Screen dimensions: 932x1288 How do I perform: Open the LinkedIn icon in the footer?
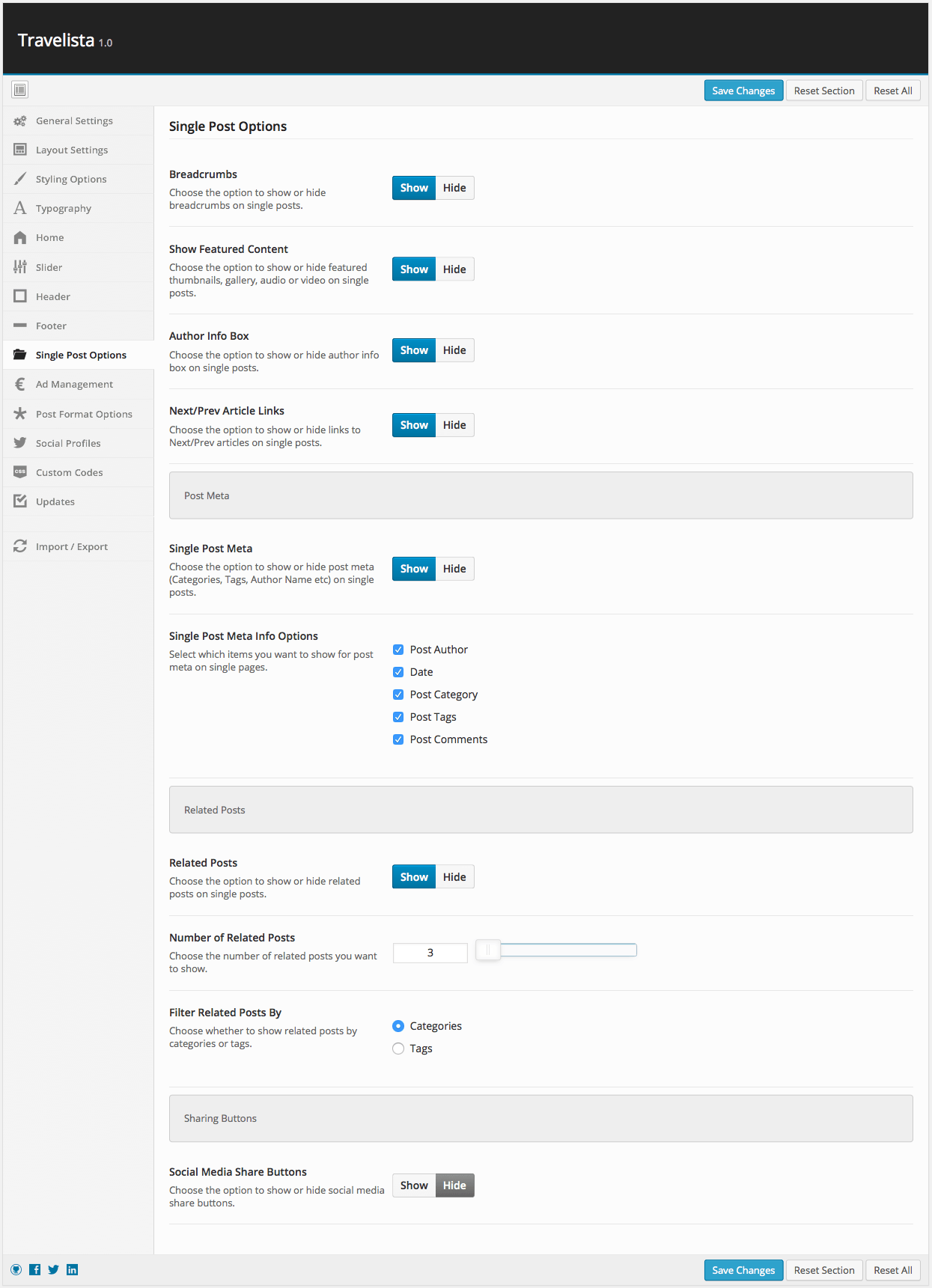pyautogui.click(x=73, y=1269)
